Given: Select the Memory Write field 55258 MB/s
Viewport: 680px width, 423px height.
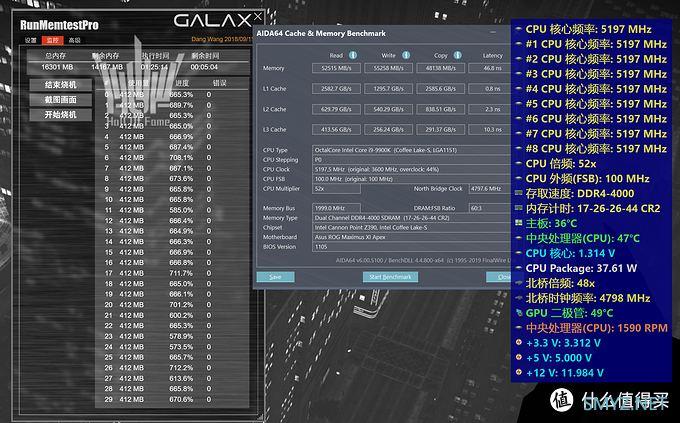Looking at the screenshot, I should click(x=389, y=68).
